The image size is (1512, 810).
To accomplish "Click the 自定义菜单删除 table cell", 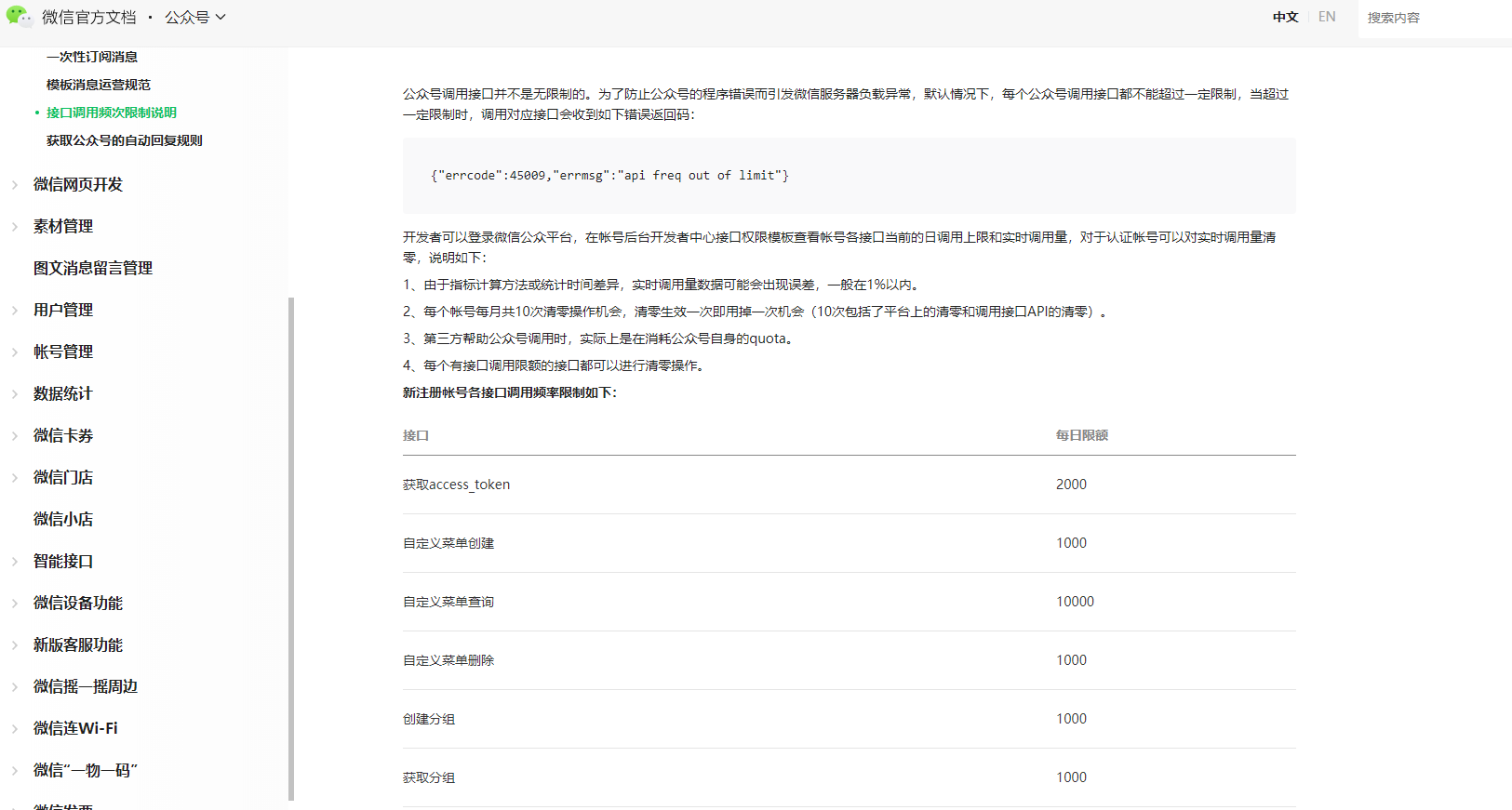I will 448,660.
